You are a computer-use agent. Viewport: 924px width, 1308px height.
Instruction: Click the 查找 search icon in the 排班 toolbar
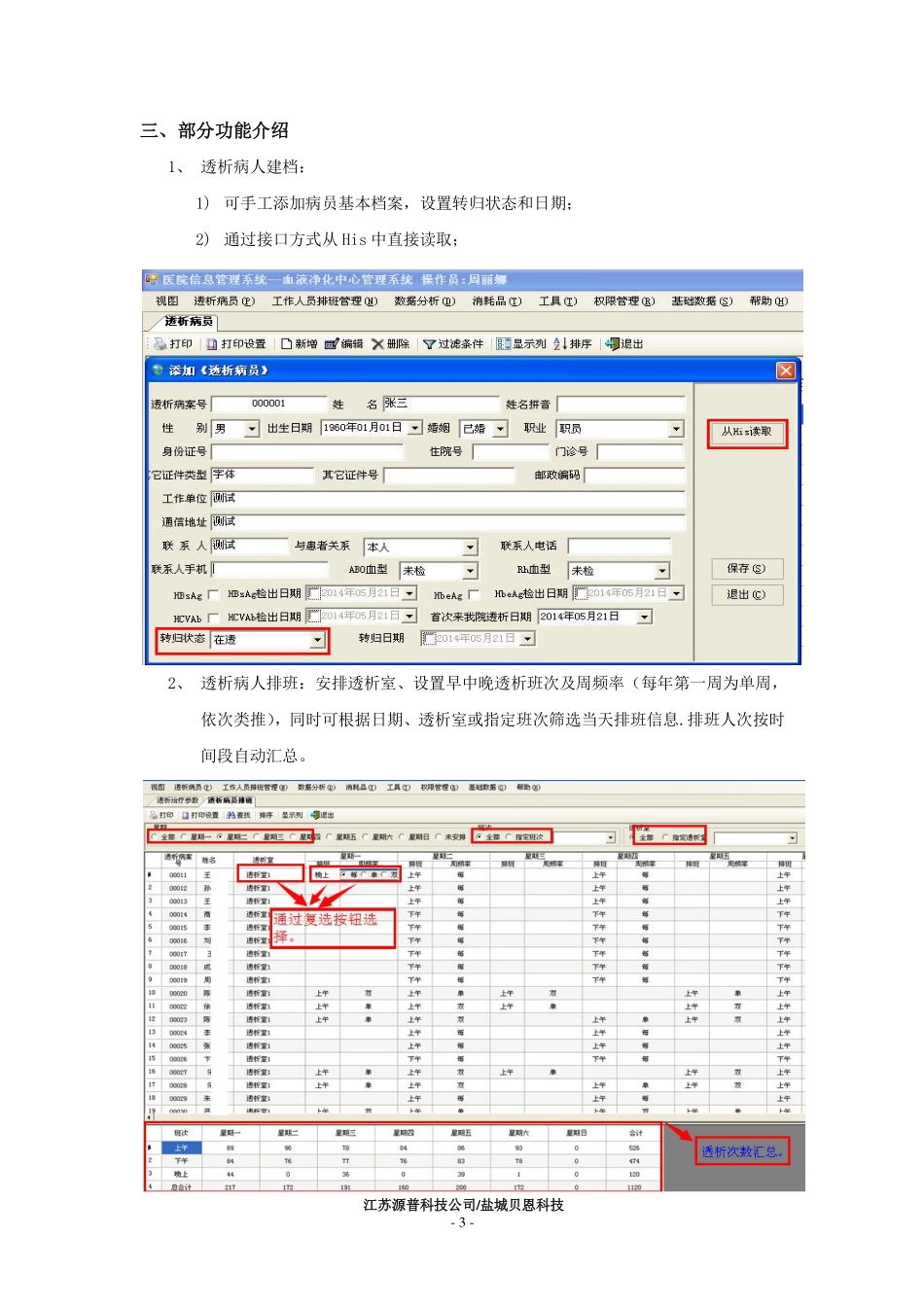(238, 815)
